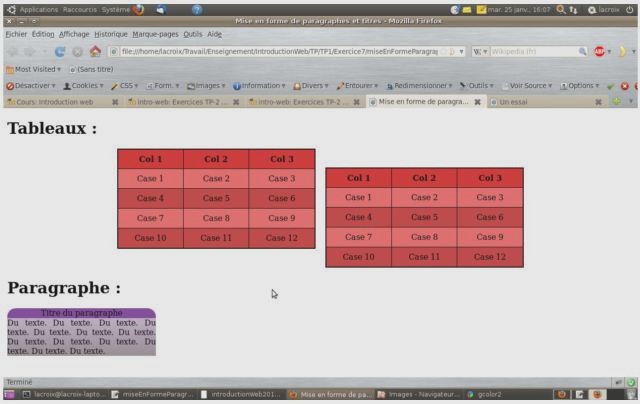
Task: Reload the current page
Action: pos(60,51)
